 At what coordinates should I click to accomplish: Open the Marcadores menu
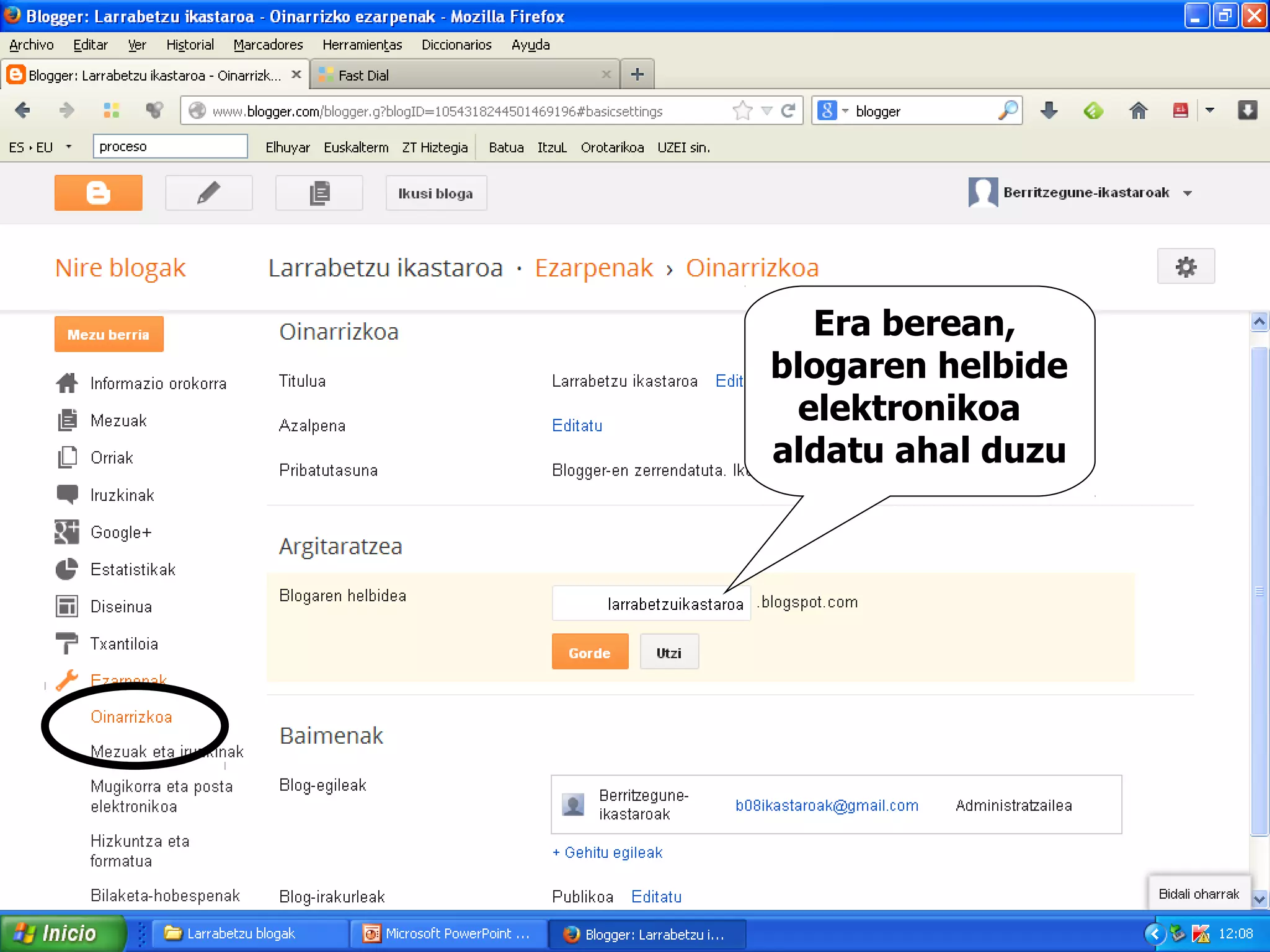268,45
